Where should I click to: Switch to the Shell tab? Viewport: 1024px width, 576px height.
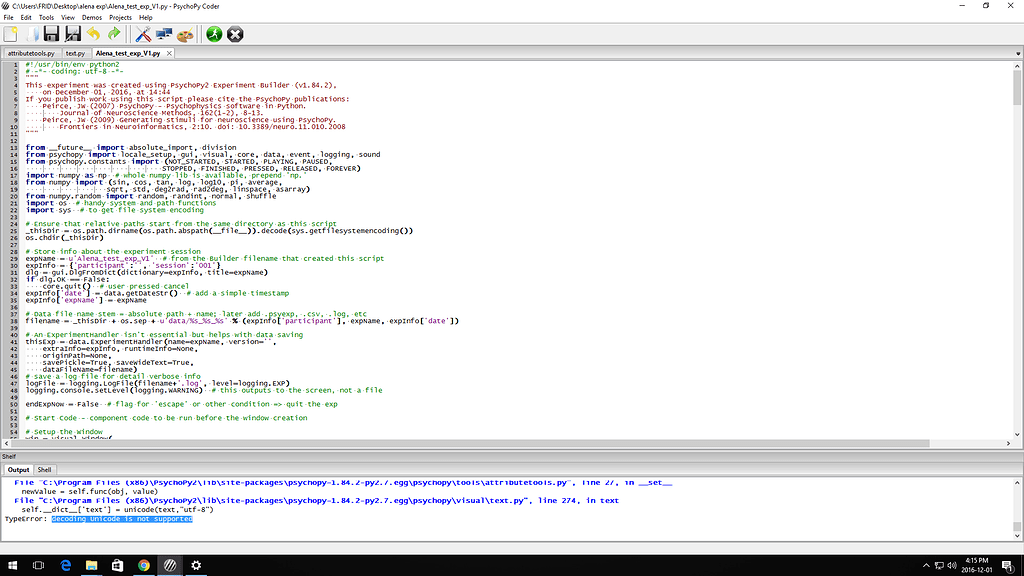point(44,469)
